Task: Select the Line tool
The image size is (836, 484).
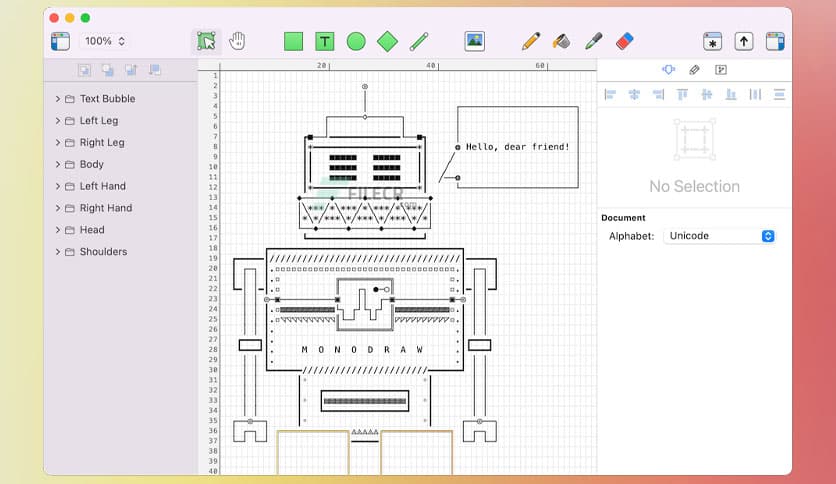Action: [419, 41]
